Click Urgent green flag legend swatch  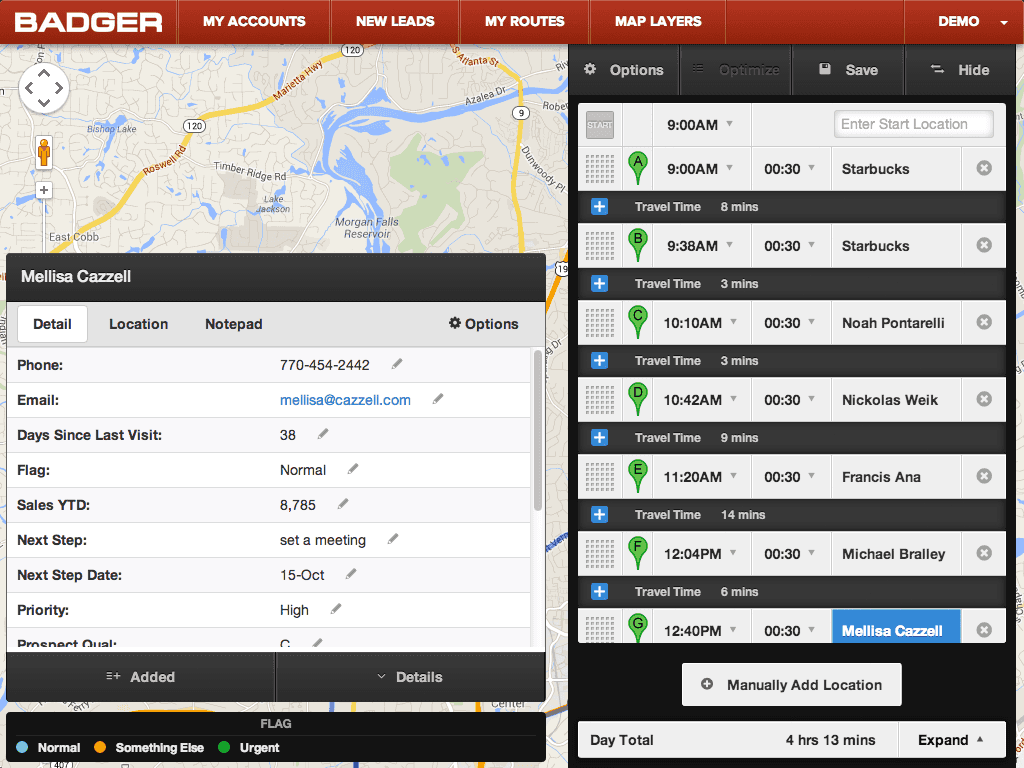[x=224, y=747]
